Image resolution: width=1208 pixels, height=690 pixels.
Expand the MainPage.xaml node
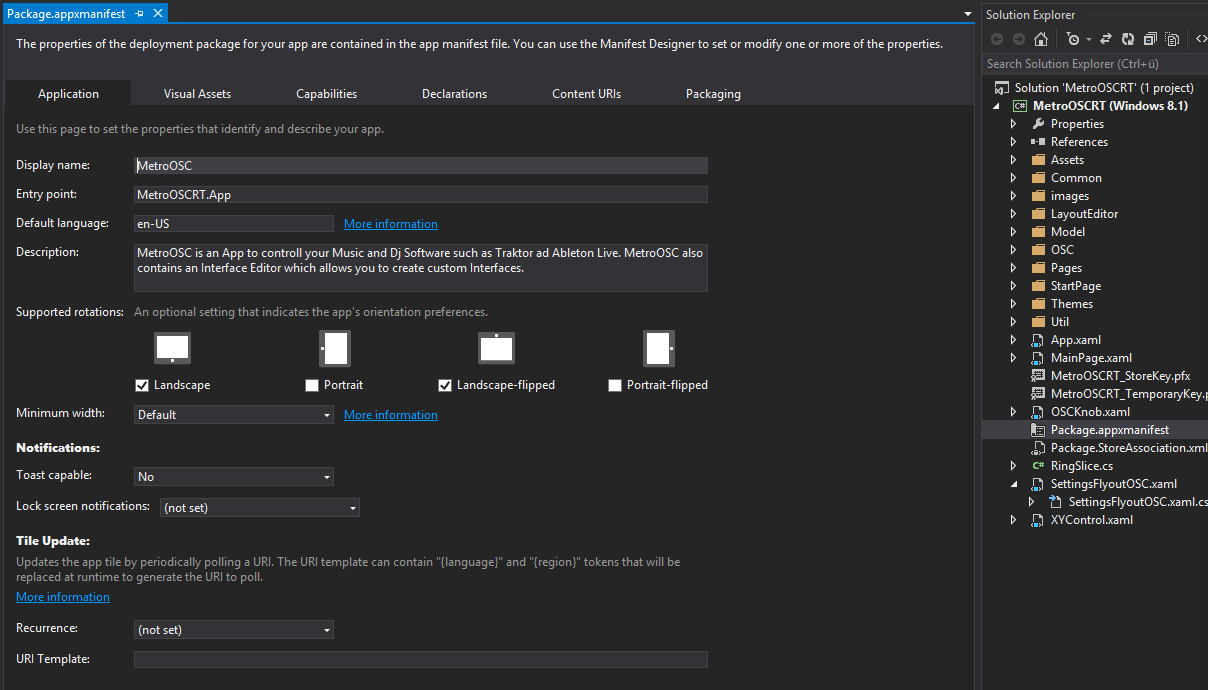[1013, 358]
